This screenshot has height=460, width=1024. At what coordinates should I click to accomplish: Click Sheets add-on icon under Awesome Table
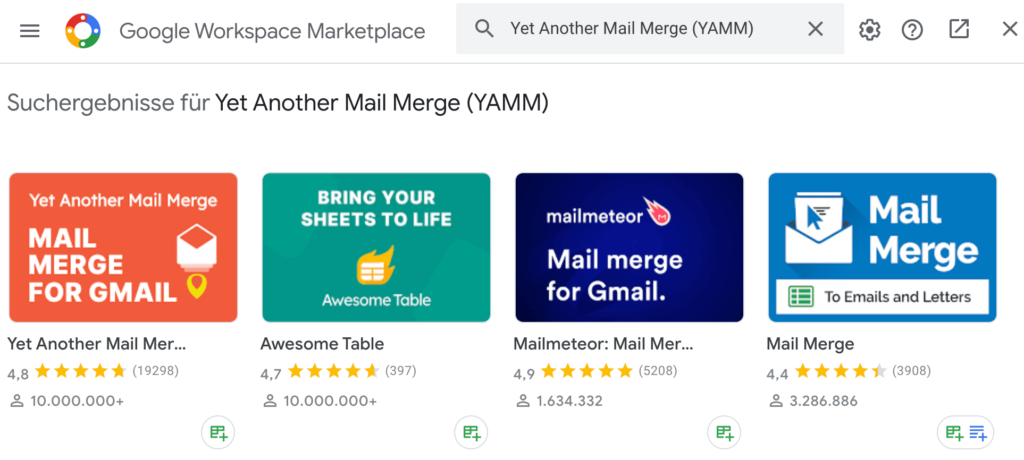click(471, 433)
